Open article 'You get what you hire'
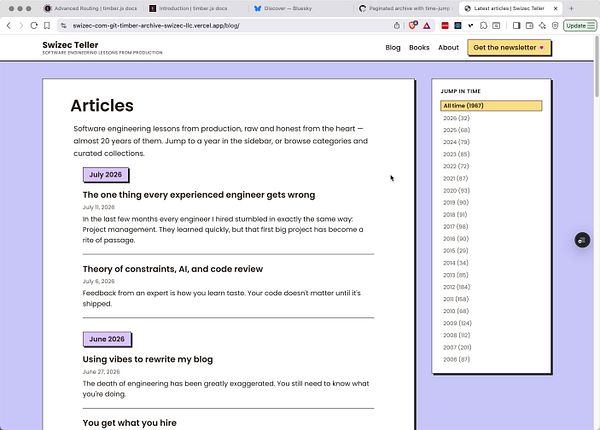This screenshot has width=600, height=430. tap(129, 423)
